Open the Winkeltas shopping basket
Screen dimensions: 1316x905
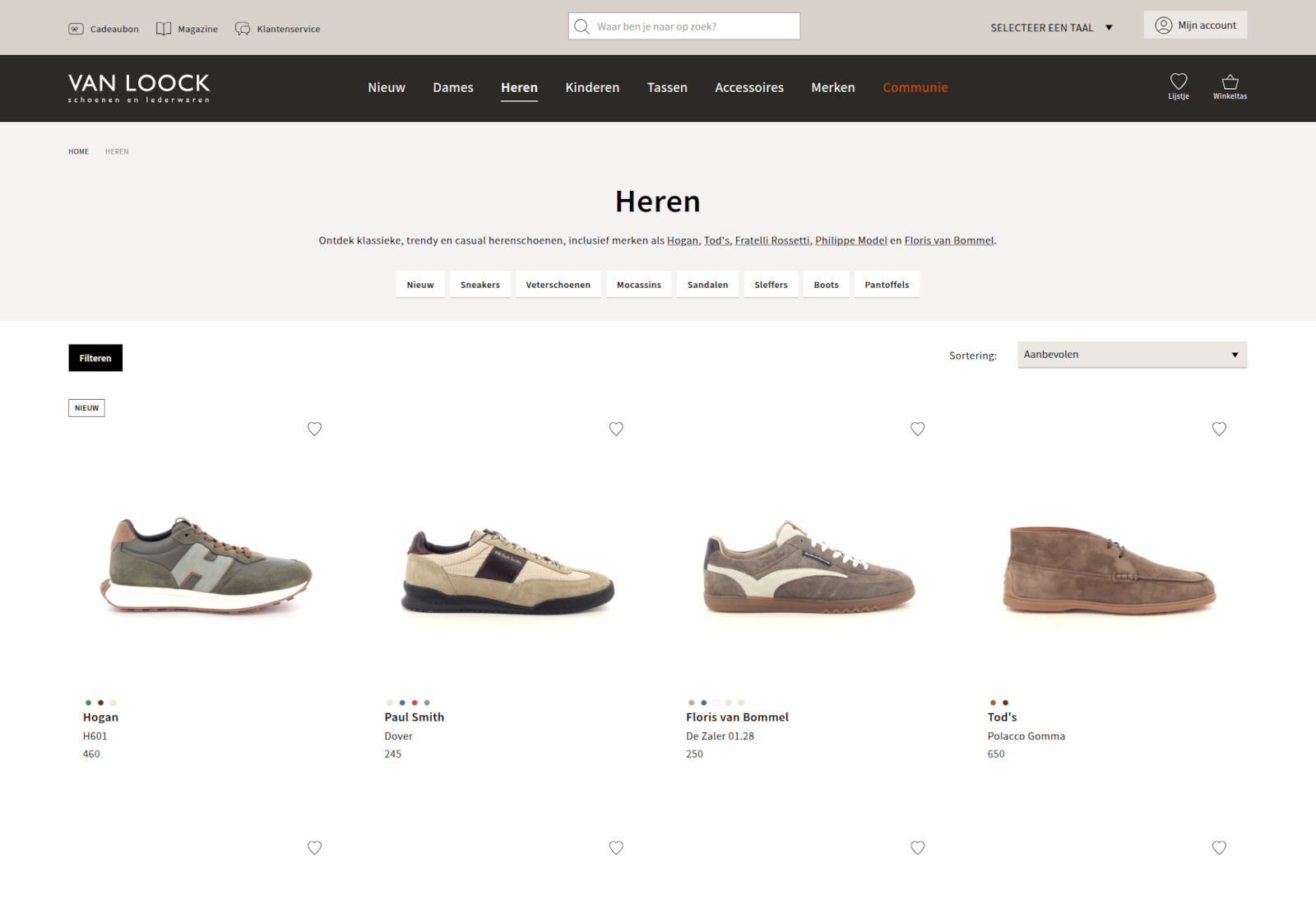tap(1230, 82)
